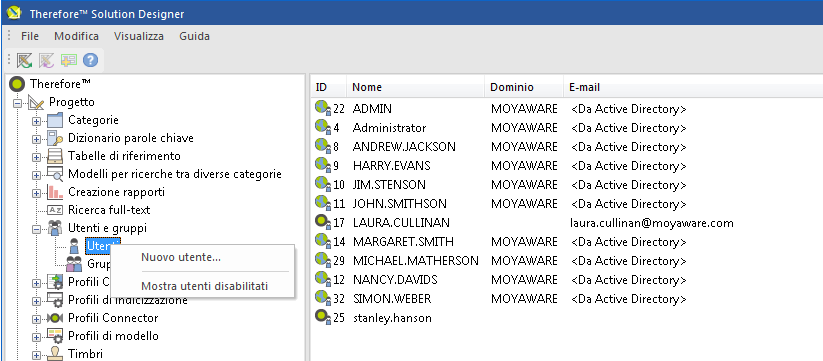
Task: Expand the Categorie node
Action: click(36, 121)
